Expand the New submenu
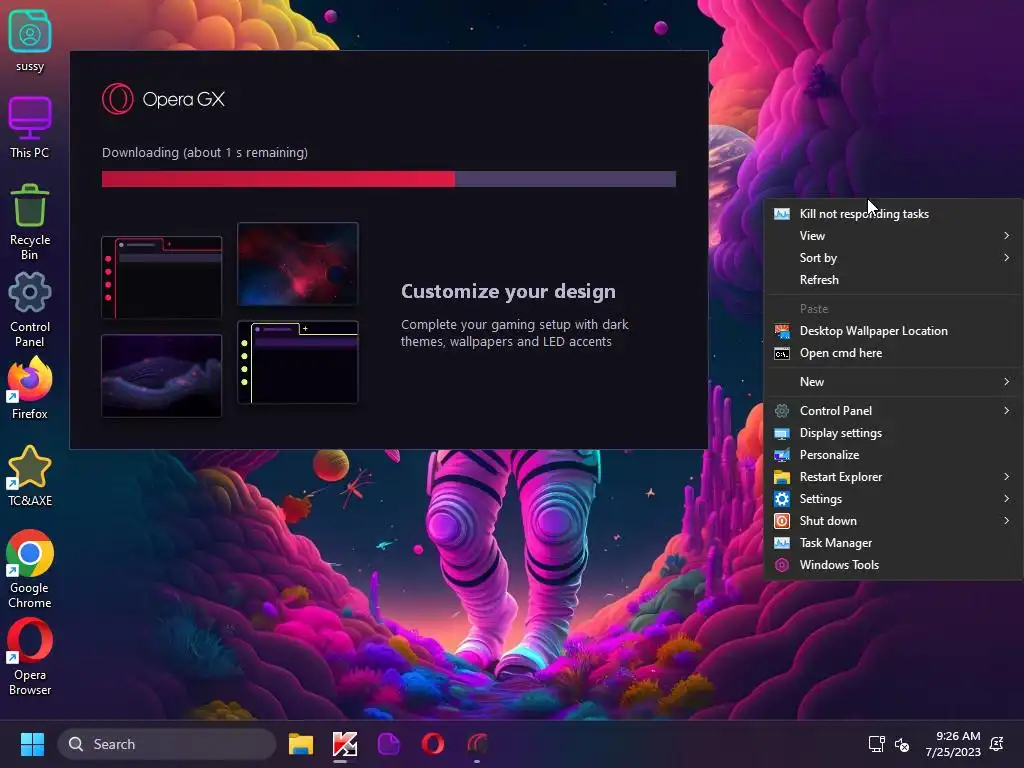This screenshot has width=1024, height=768. point(892,382)
